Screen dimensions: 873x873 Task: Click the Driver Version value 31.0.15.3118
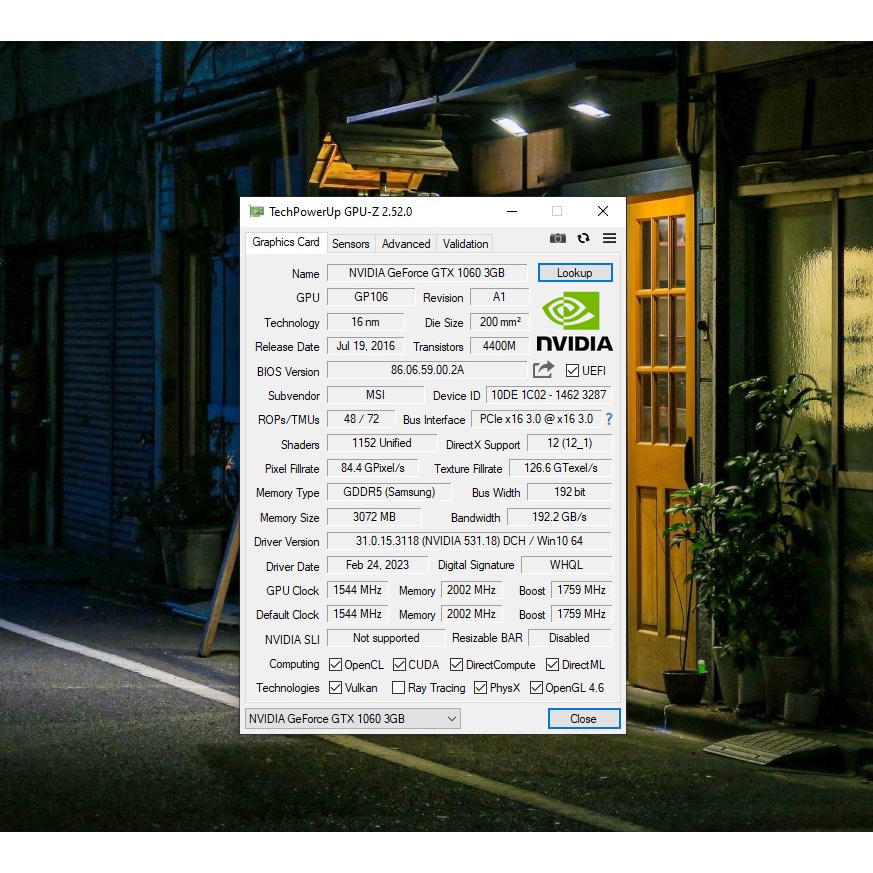coord(469,541)
